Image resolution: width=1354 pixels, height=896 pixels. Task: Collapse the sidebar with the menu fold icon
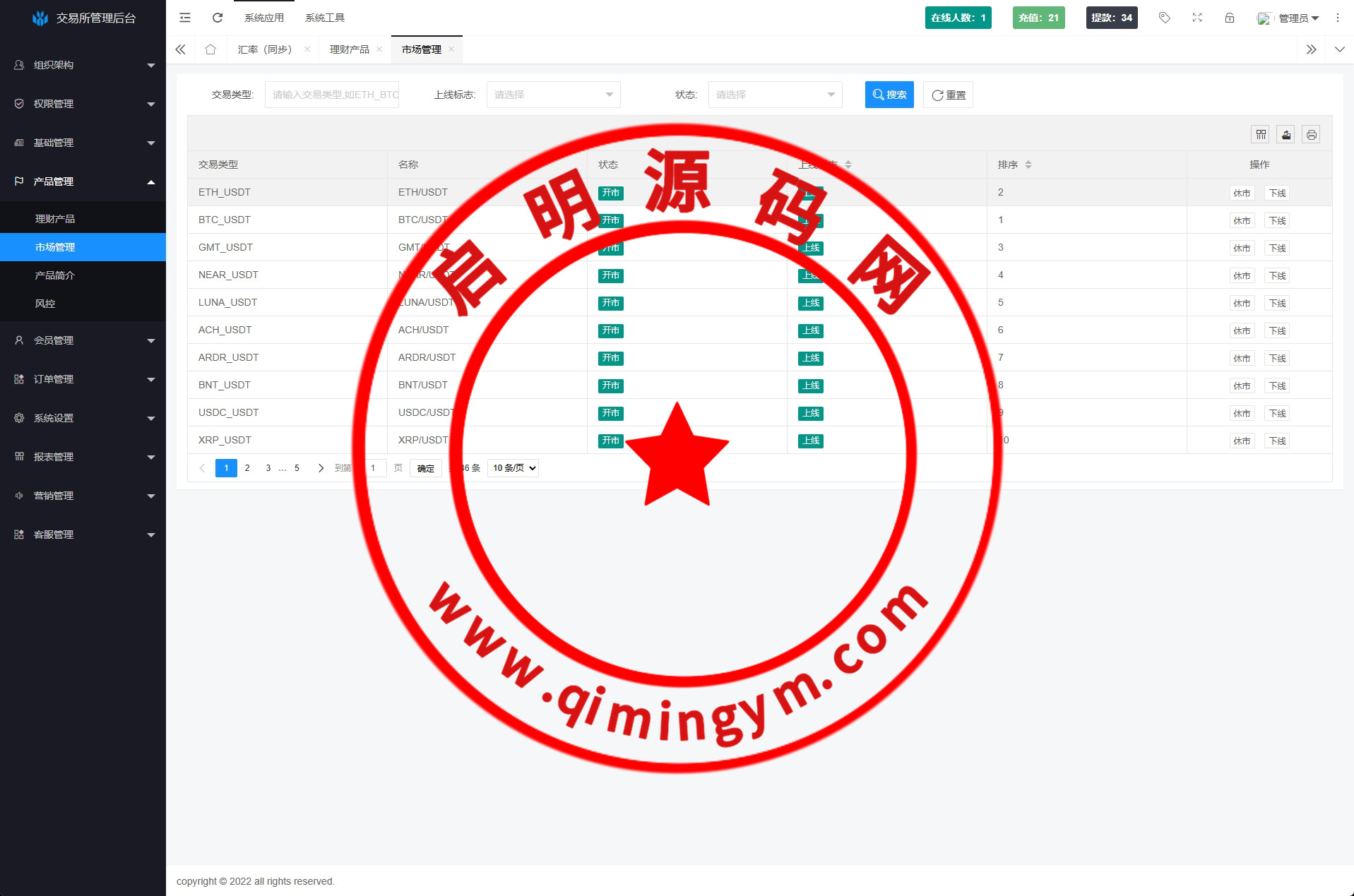pos(185,18)
